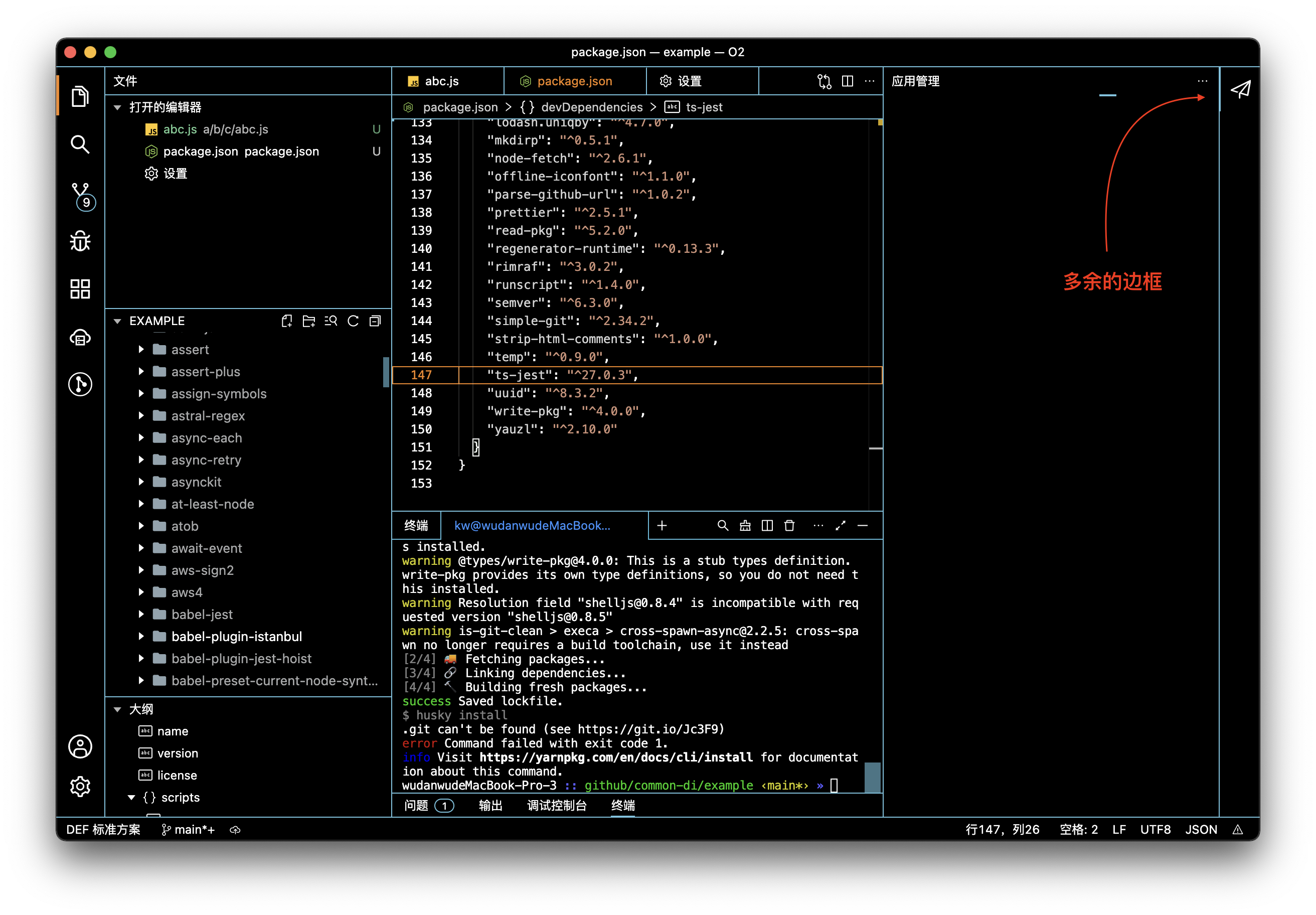The width and height of the screenshot is (1316, 915).
Task: Open the Extensions view
Action: coord(80,288)
